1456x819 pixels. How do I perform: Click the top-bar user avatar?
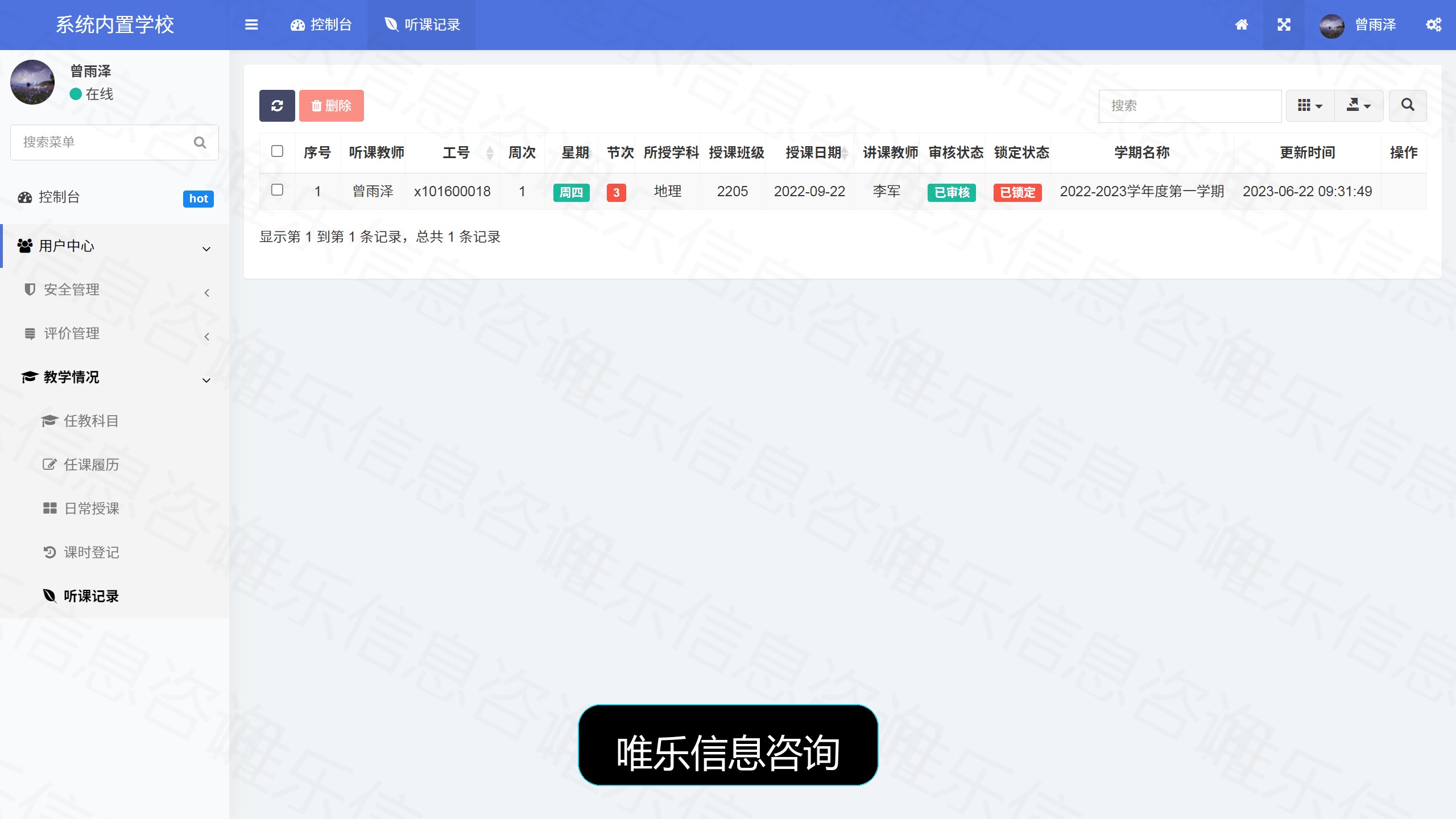click(x=1332, y=25)
